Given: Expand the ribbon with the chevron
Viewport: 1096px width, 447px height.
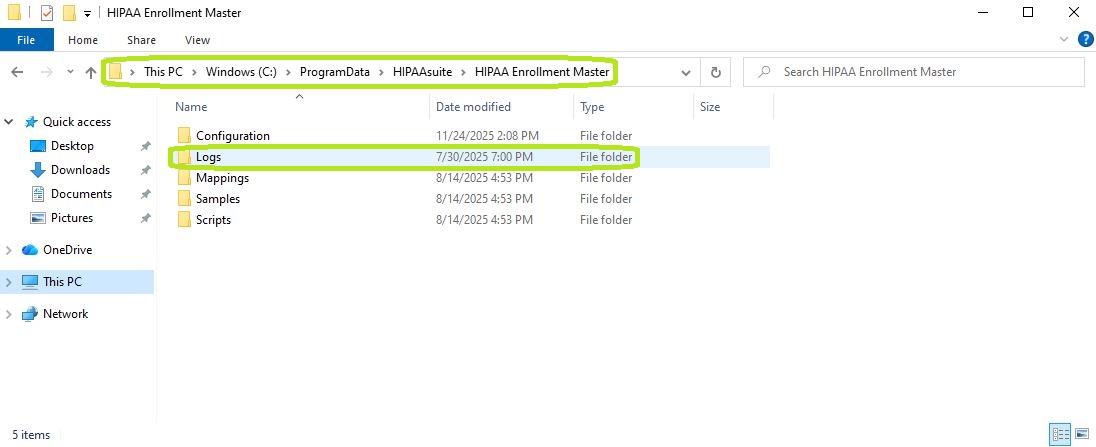Looking at the screenshot, I should point(1065,39).
